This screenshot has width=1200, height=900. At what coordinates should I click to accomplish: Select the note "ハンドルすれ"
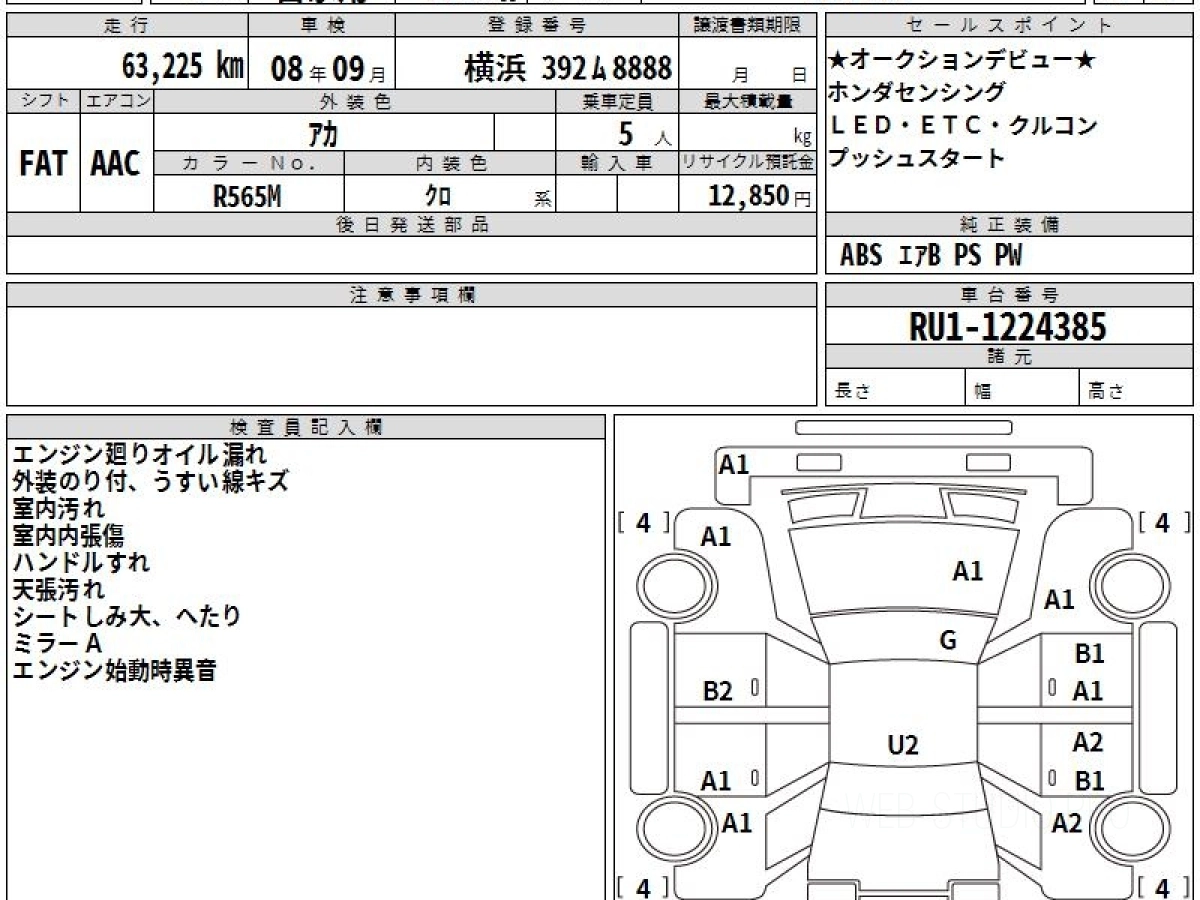point(81,562)
